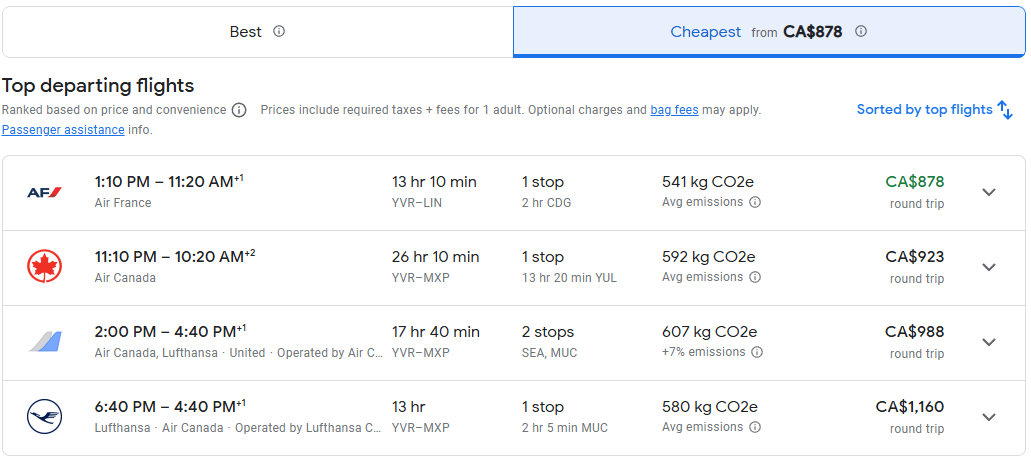This screenshot has height=463, width=1031.
Task: Click info icon after 'price and convenience'
Action: [239, 110]
